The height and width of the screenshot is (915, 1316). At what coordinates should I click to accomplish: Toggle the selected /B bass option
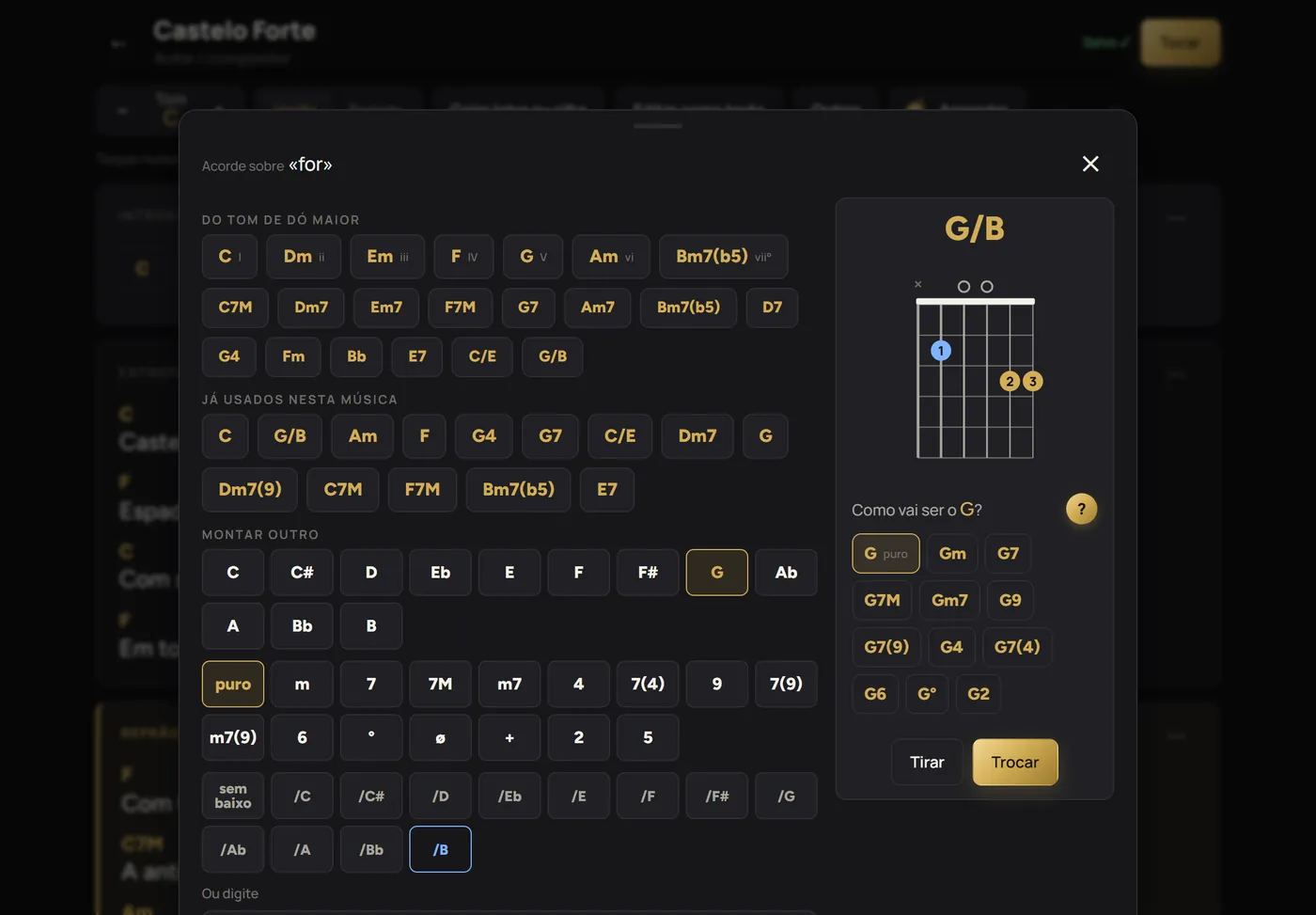(x=440, y=850)
